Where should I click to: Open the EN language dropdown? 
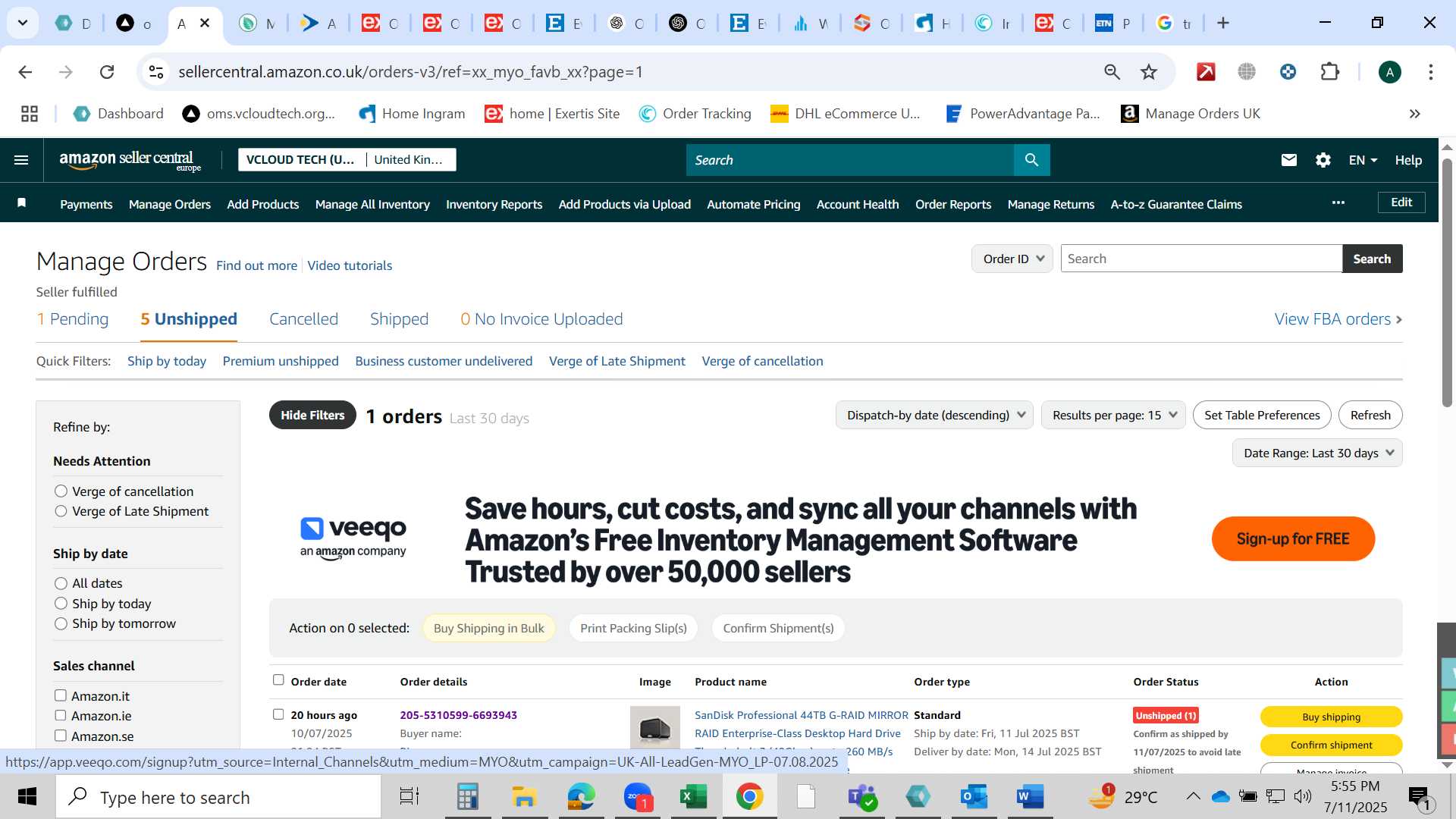pyautogui.click(x=1363, y=160)
